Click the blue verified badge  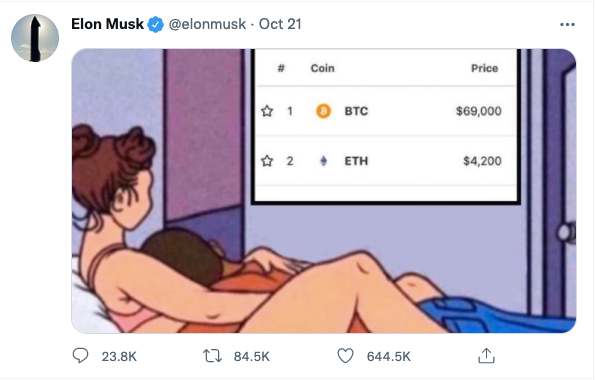point(155,25)
